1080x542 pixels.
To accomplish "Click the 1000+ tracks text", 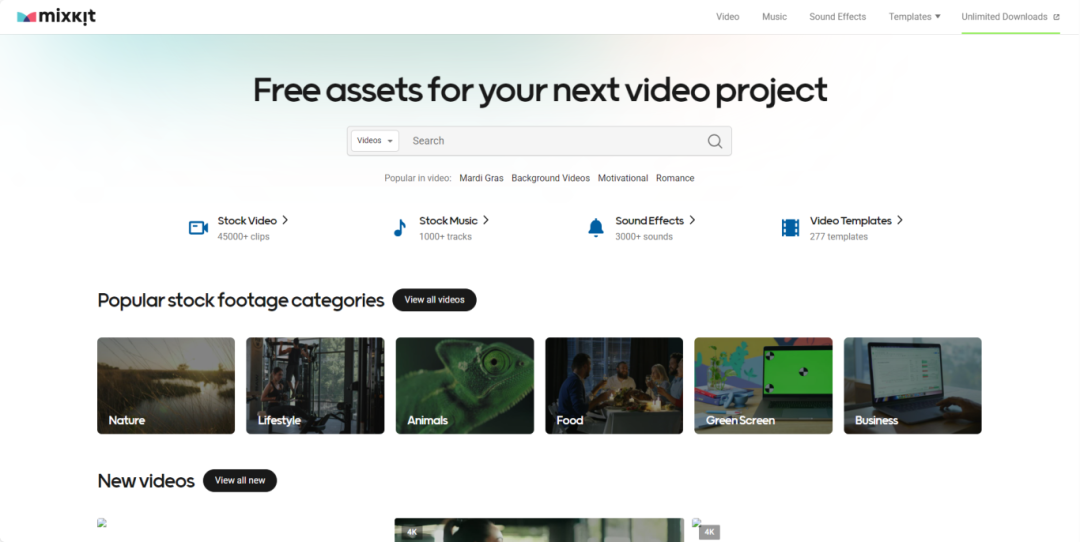I will pos(446,237).
